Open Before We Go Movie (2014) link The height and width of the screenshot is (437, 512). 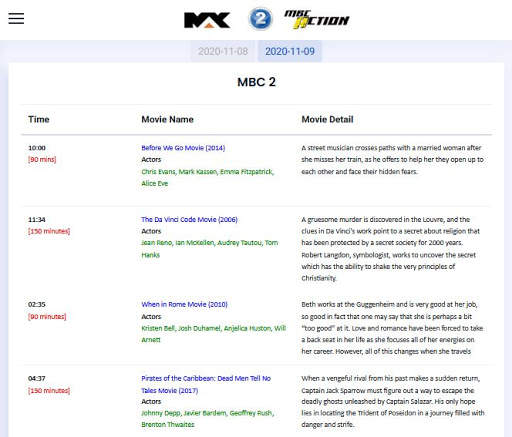183,148
